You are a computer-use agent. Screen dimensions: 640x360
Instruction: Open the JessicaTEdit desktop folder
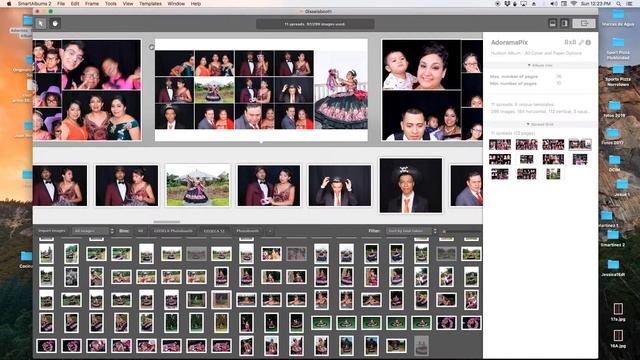613,268
